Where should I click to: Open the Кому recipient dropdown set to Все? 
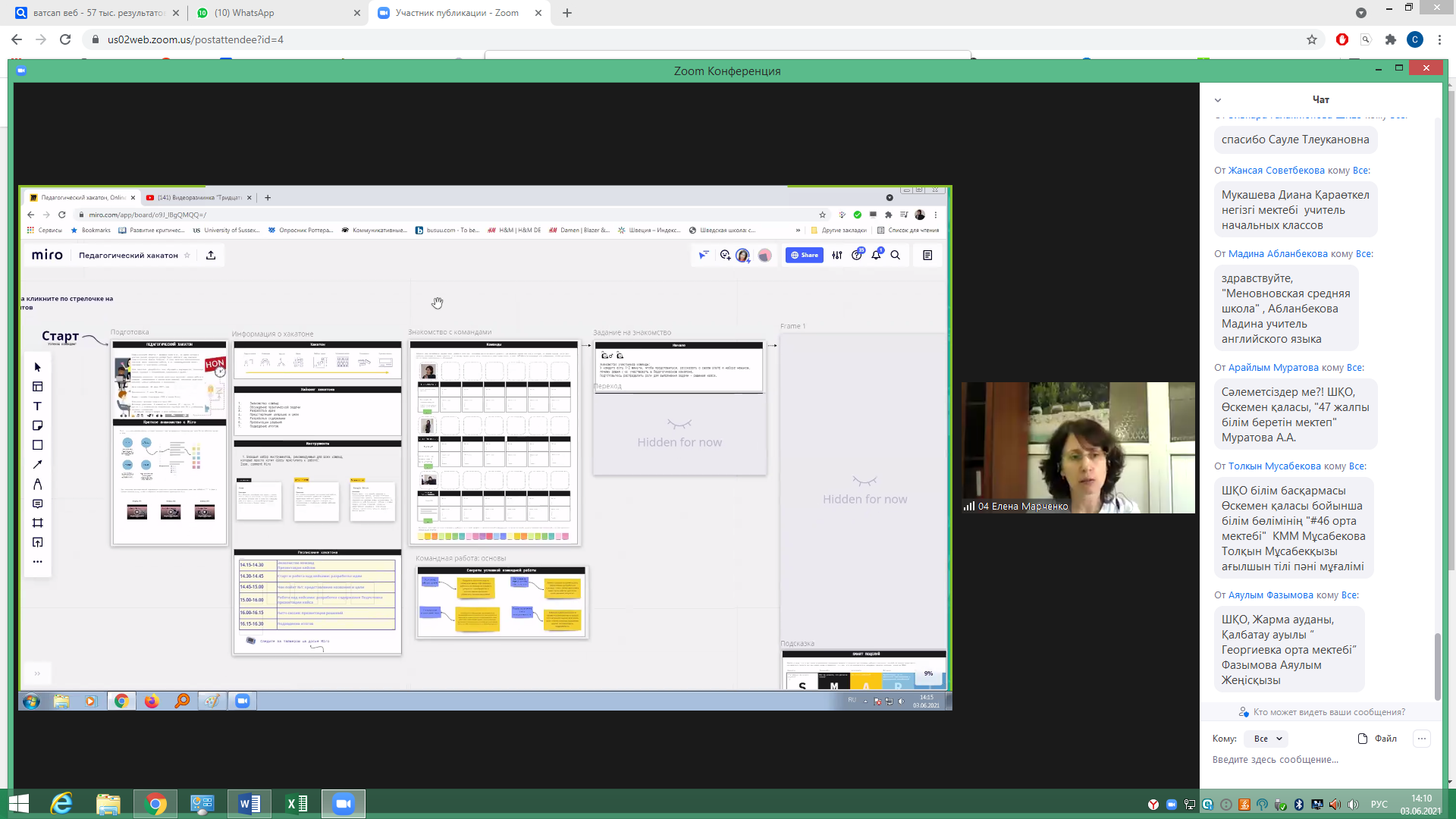pos(1267,739)
